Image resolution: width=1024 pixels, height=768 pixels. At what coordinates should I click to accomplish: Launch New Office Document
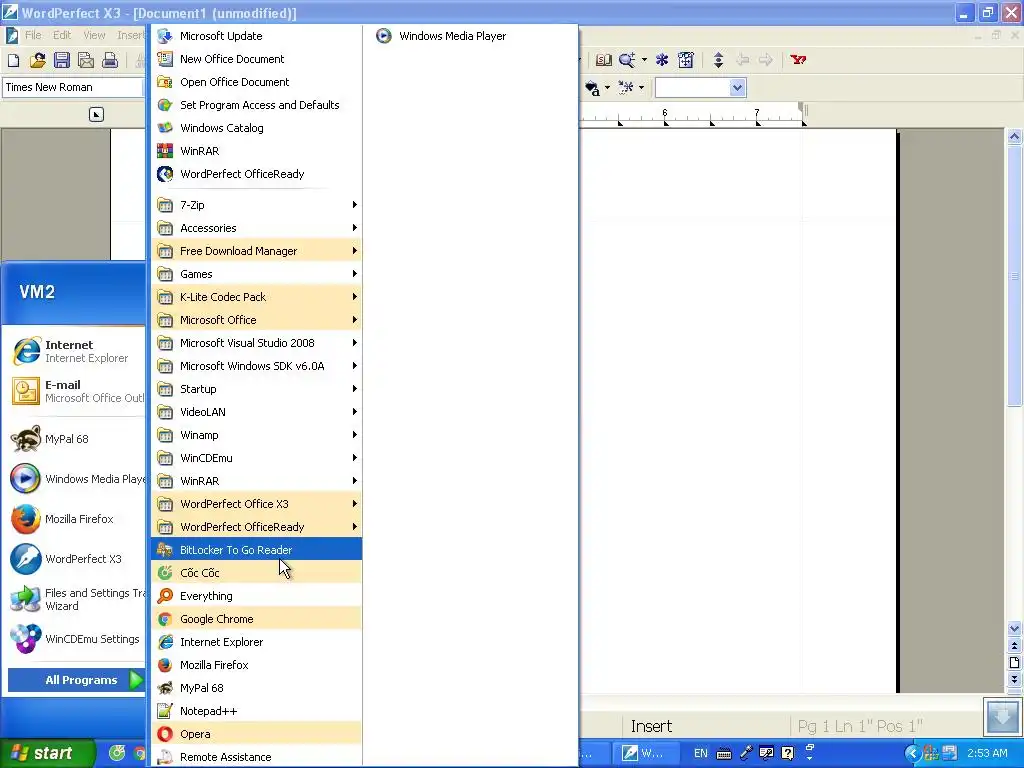coord(256,59)
